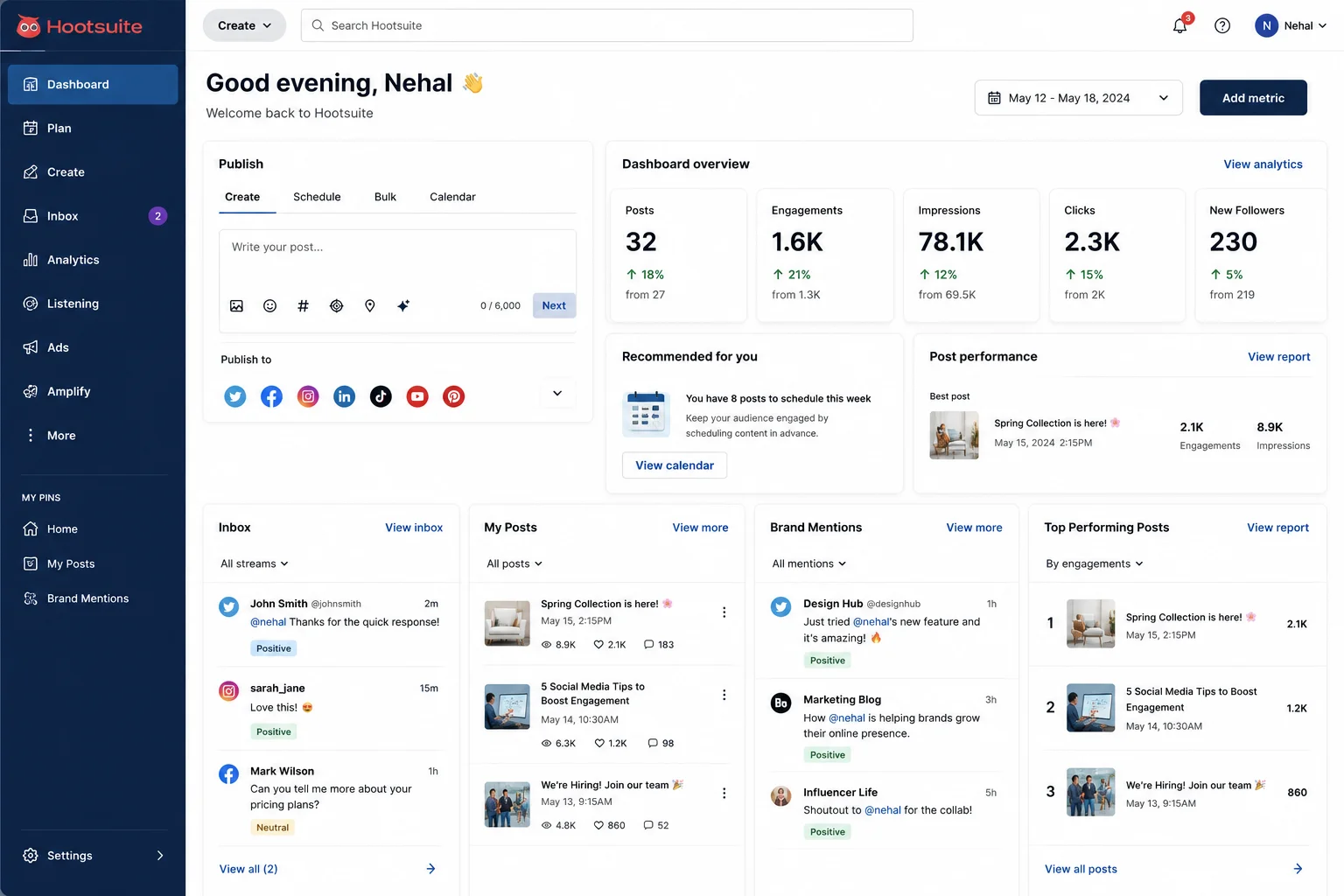
Task: Open the Nehal account menu
Action: (1291, 25)
